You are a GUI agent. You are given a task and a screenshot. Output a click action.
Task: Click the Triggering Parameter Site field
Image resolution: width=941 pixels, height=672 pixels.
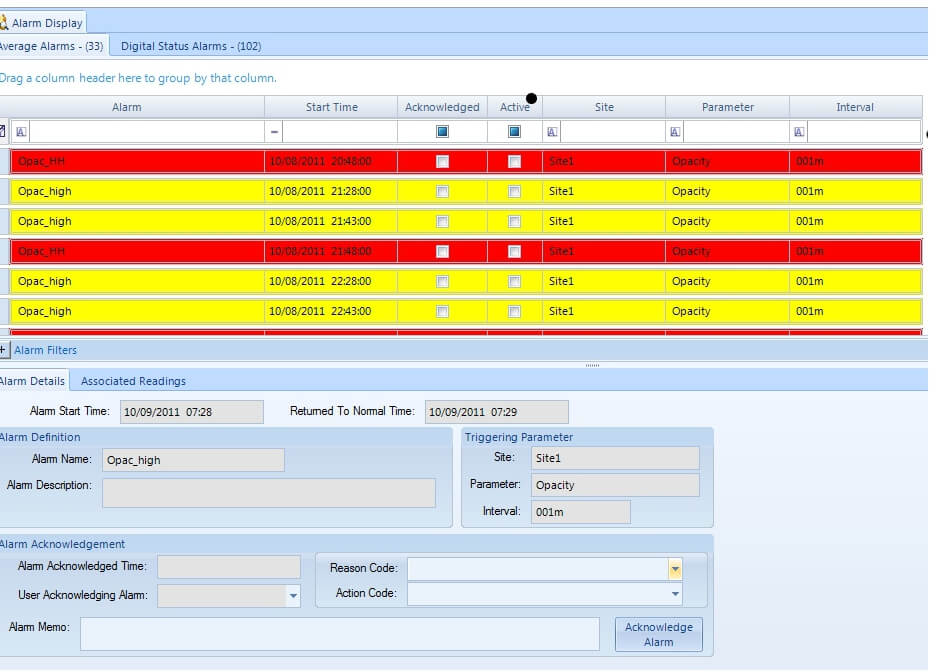pos(615,458)
